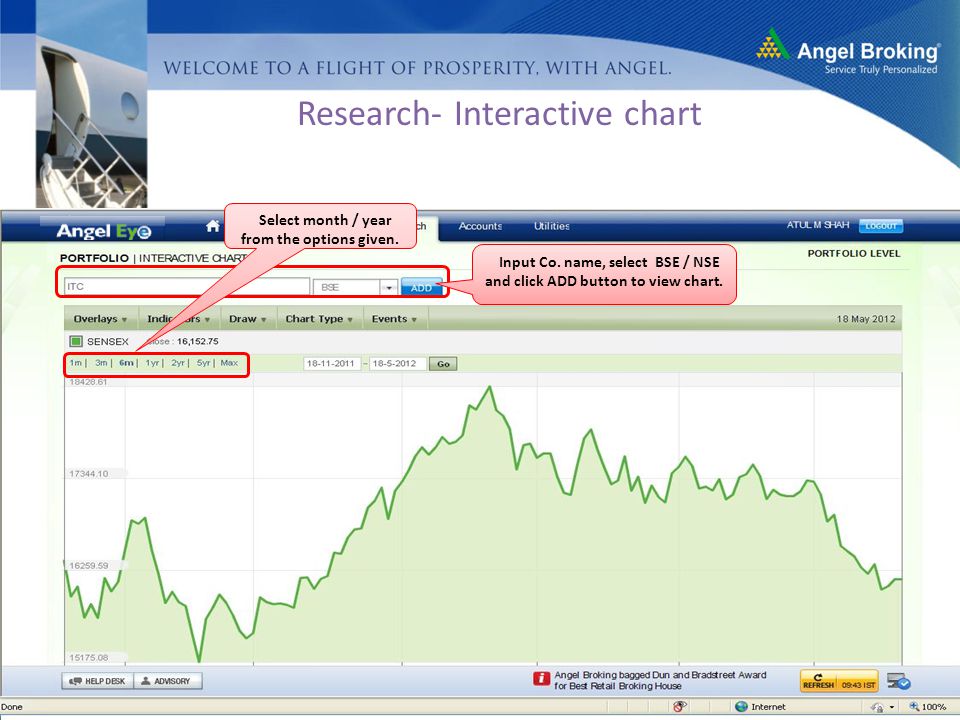Click the LOGOUT button
960x720 pixels.
[880, 226]
